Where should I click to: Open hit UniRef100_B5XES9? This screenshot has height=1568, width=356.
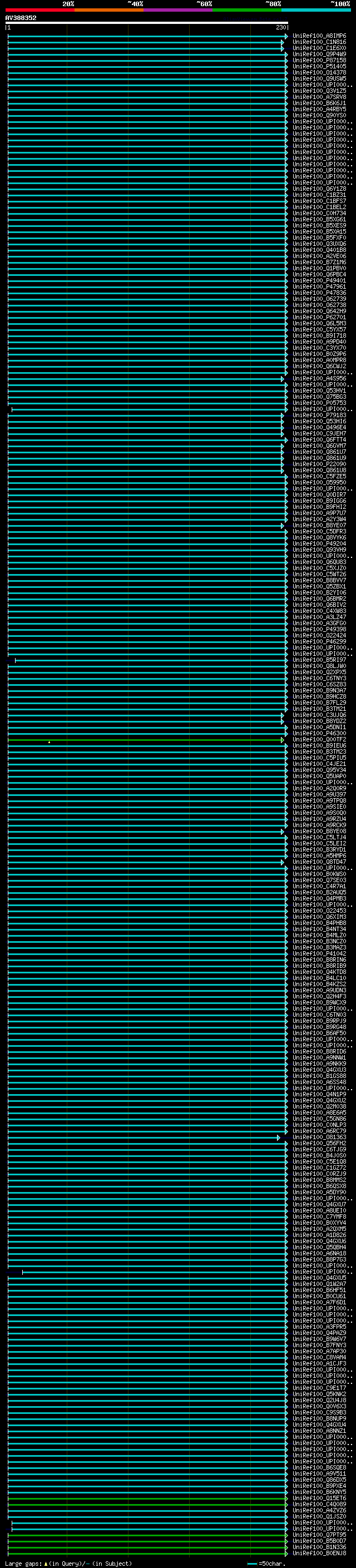(319, 225)
